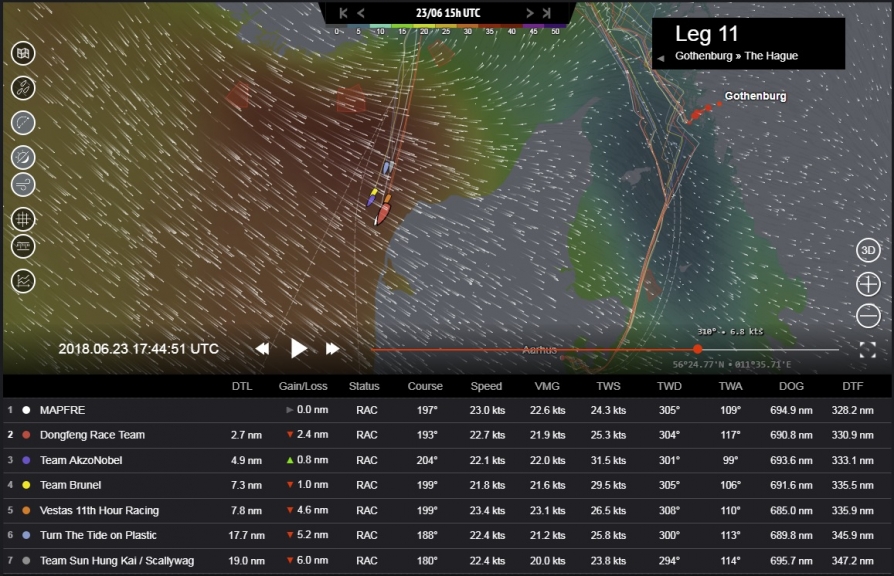The height and width of the screenshot is (576, 894).
Task: Toggle the day/night overlay icon
Action: (x=23, y=157)
